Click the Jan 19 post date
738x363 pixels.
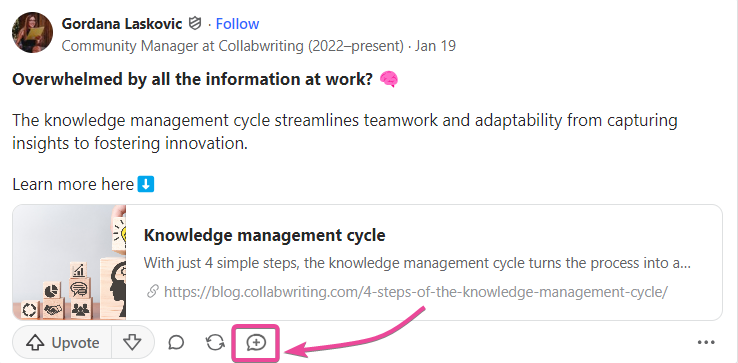[435, 46]
